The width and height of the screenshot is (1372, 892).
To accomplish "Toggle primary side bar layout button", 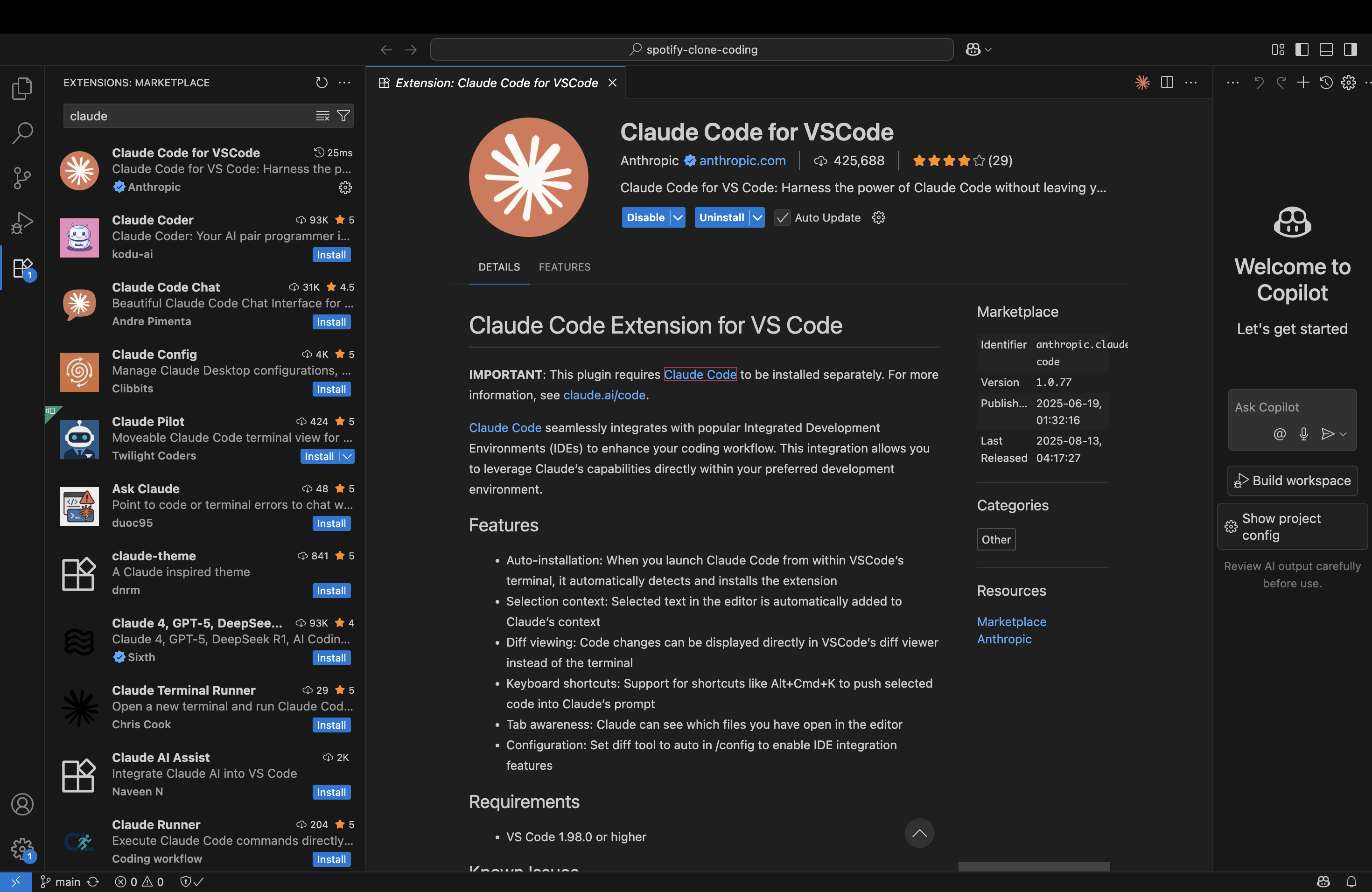I will pyautogui.click(x=1302, y=49).
